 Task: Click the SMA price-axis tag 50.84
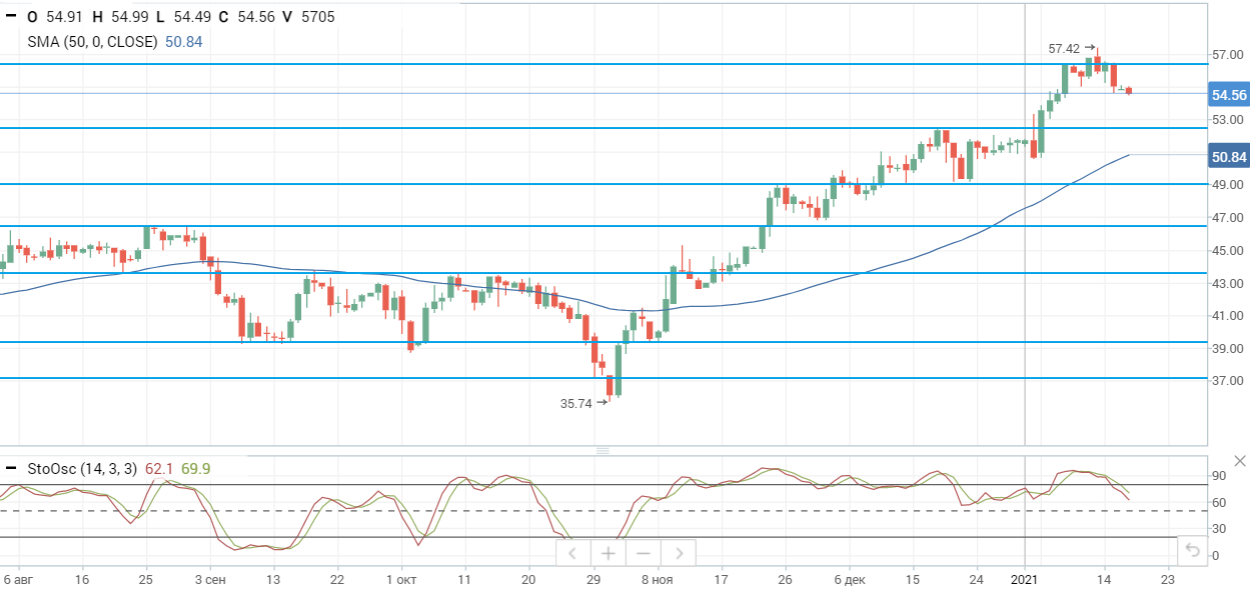(1229, 157)
